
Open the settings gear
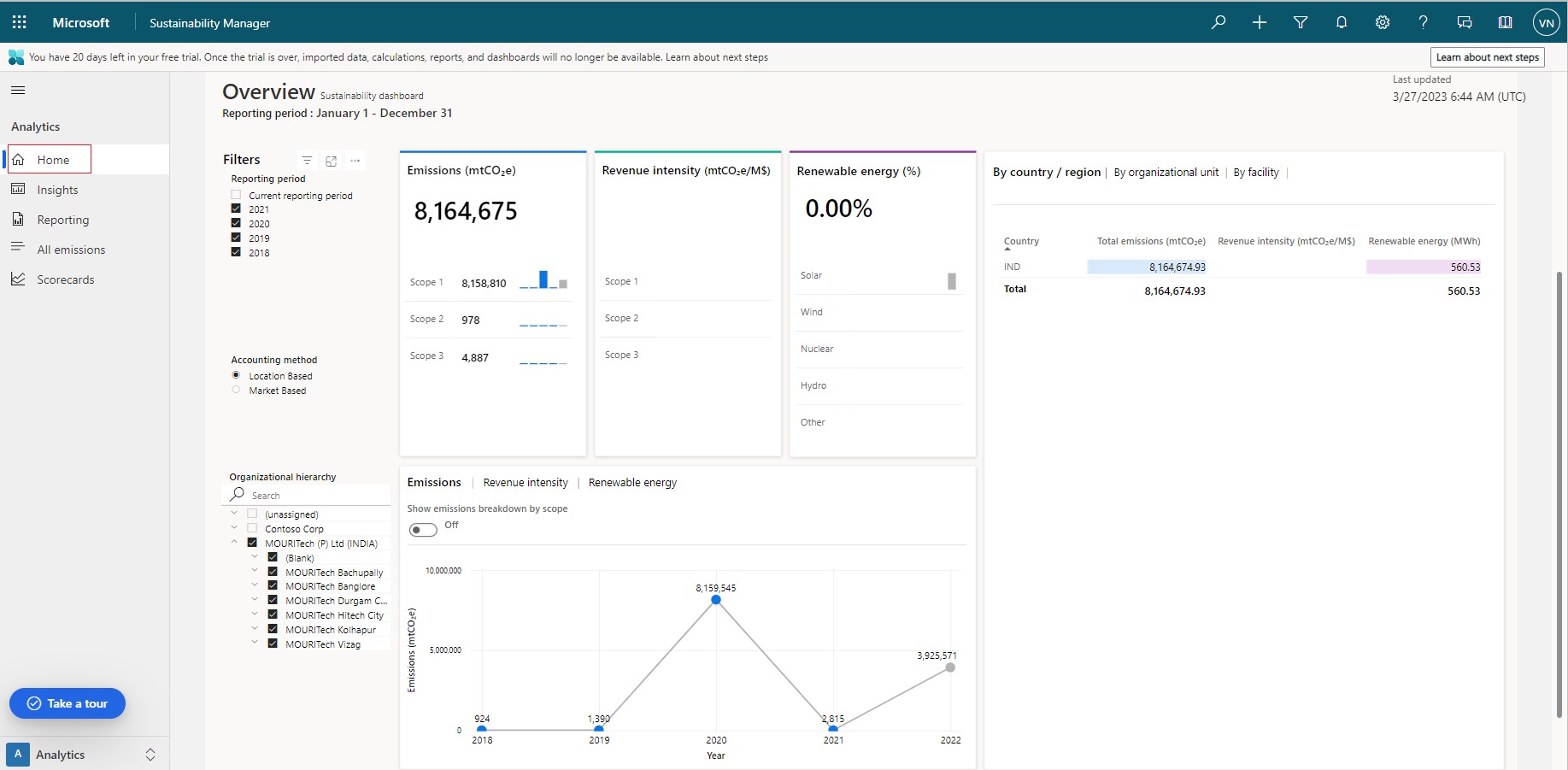pyautogui.click(x=1383, y=22)
